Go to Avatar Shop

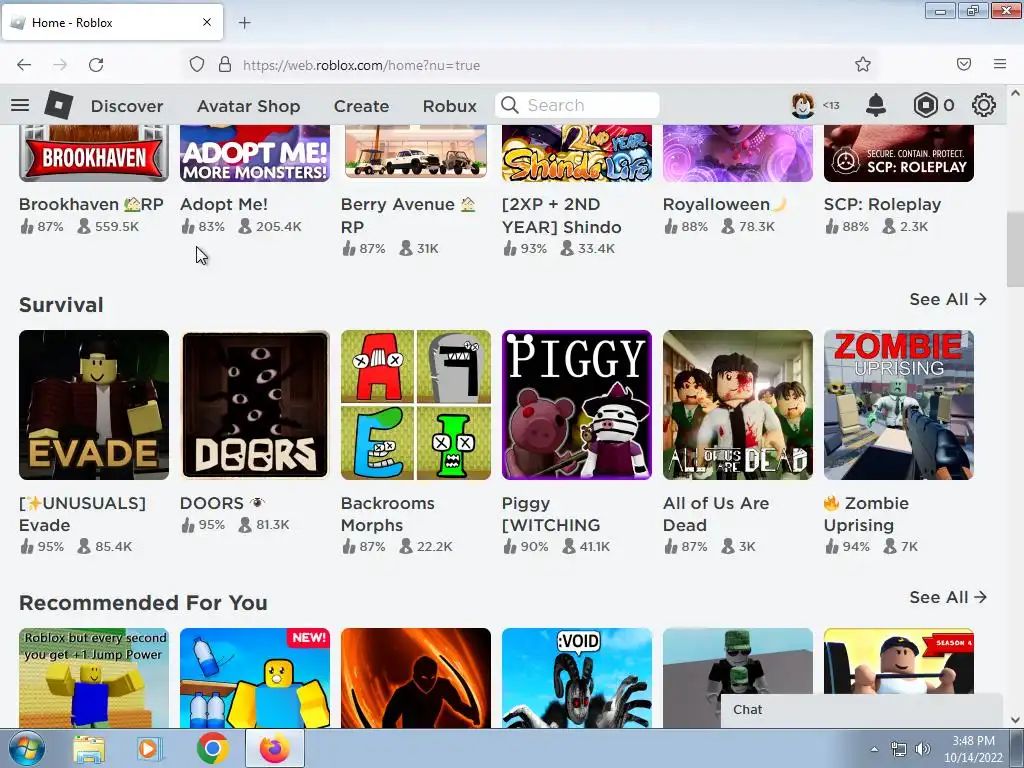248,106
